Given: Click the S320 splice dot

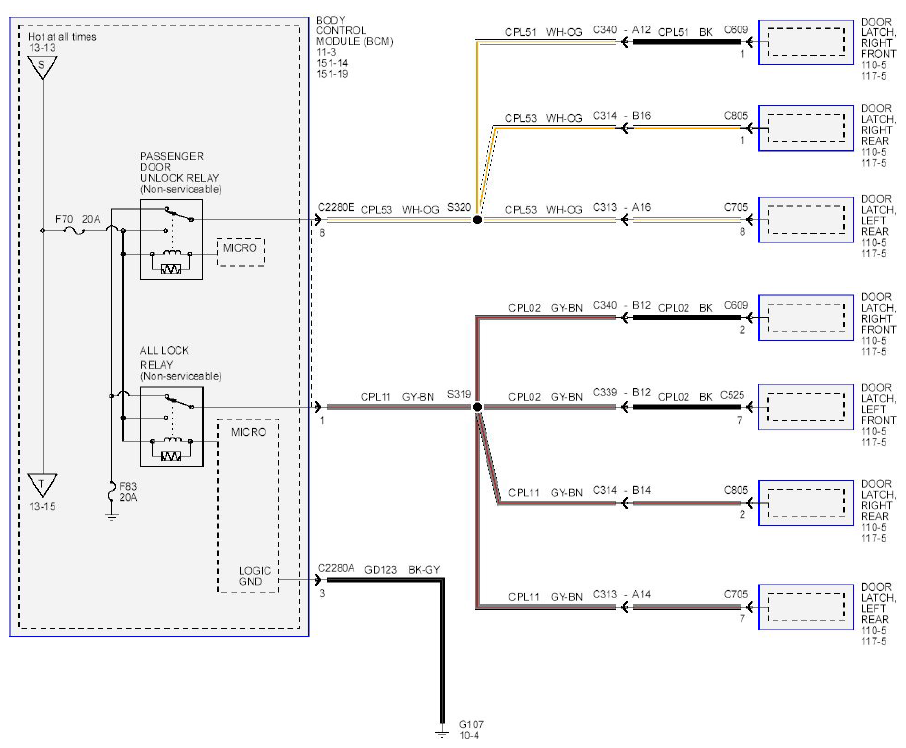Looking at the screenshot, I should tap(477, 220).
